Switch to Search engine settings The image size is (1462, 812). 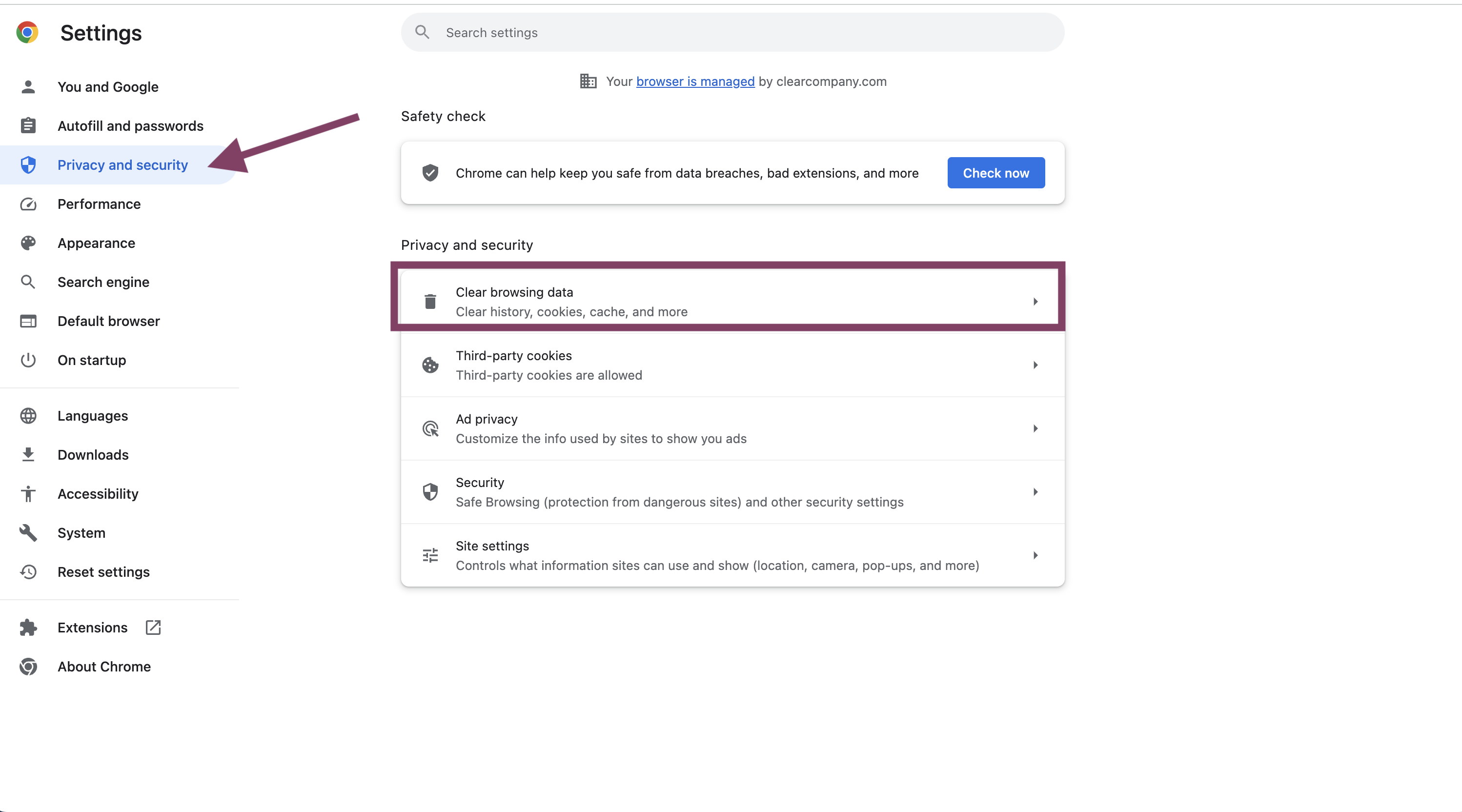(x=119, y=282)
